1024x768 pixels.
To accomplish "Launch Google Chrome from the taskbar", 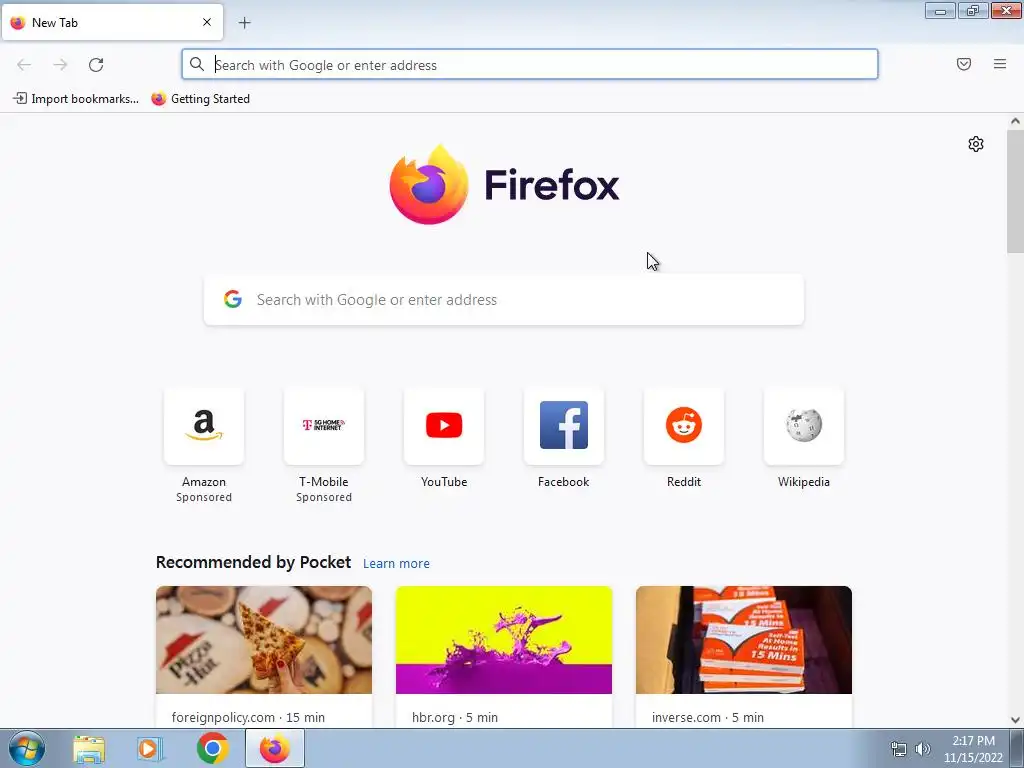I will click(212, 748).
